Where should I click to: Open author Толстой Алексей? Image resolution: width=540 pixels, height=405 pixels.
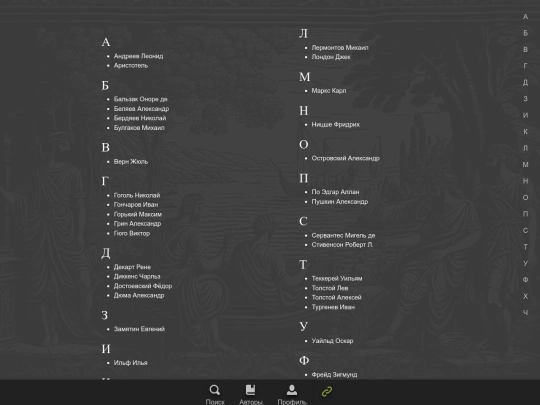[336, 297]
